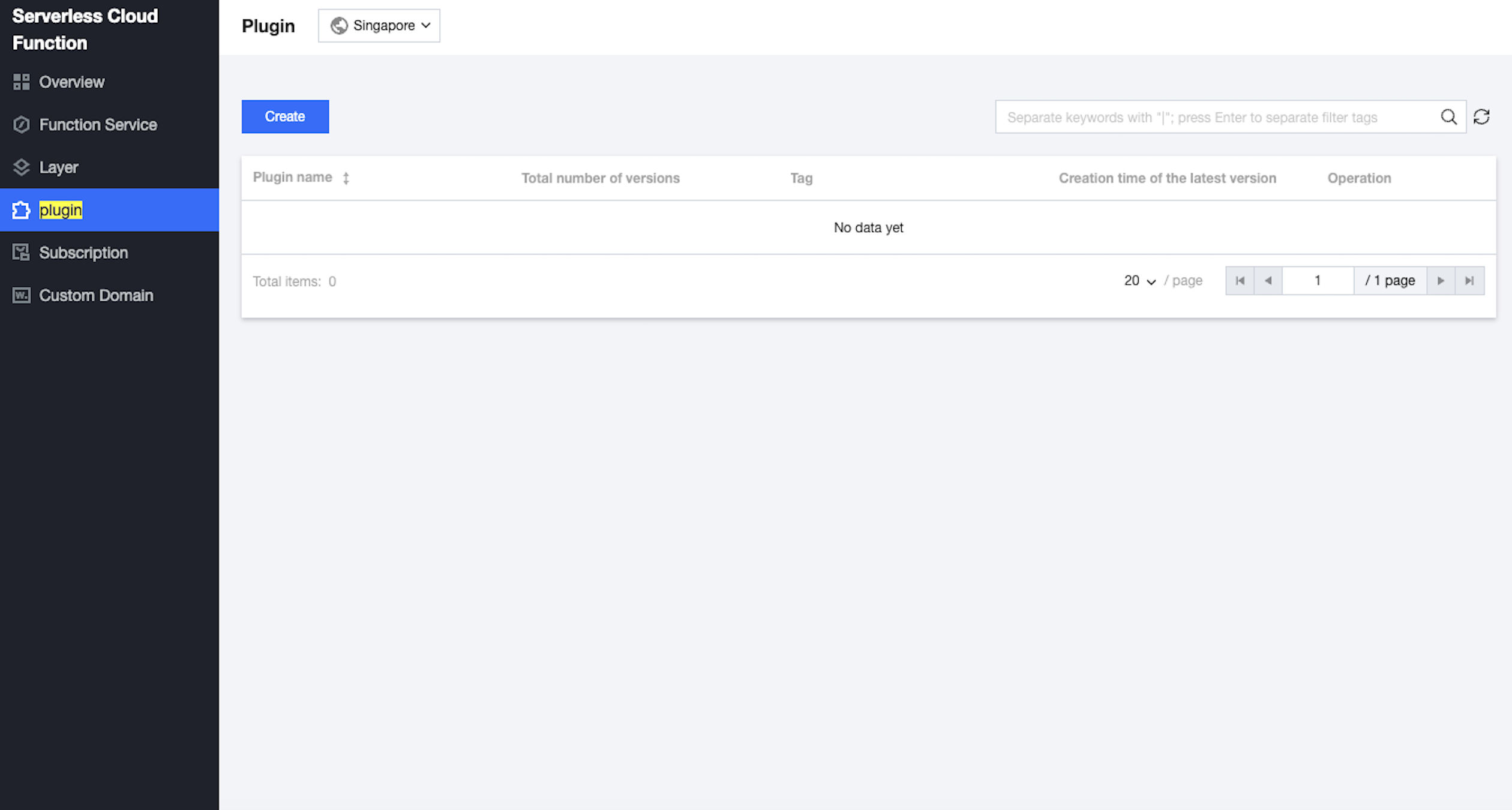Click the page number input box
The width and height of the screenshot is (1512, 810).
(x=1318, y=281)
